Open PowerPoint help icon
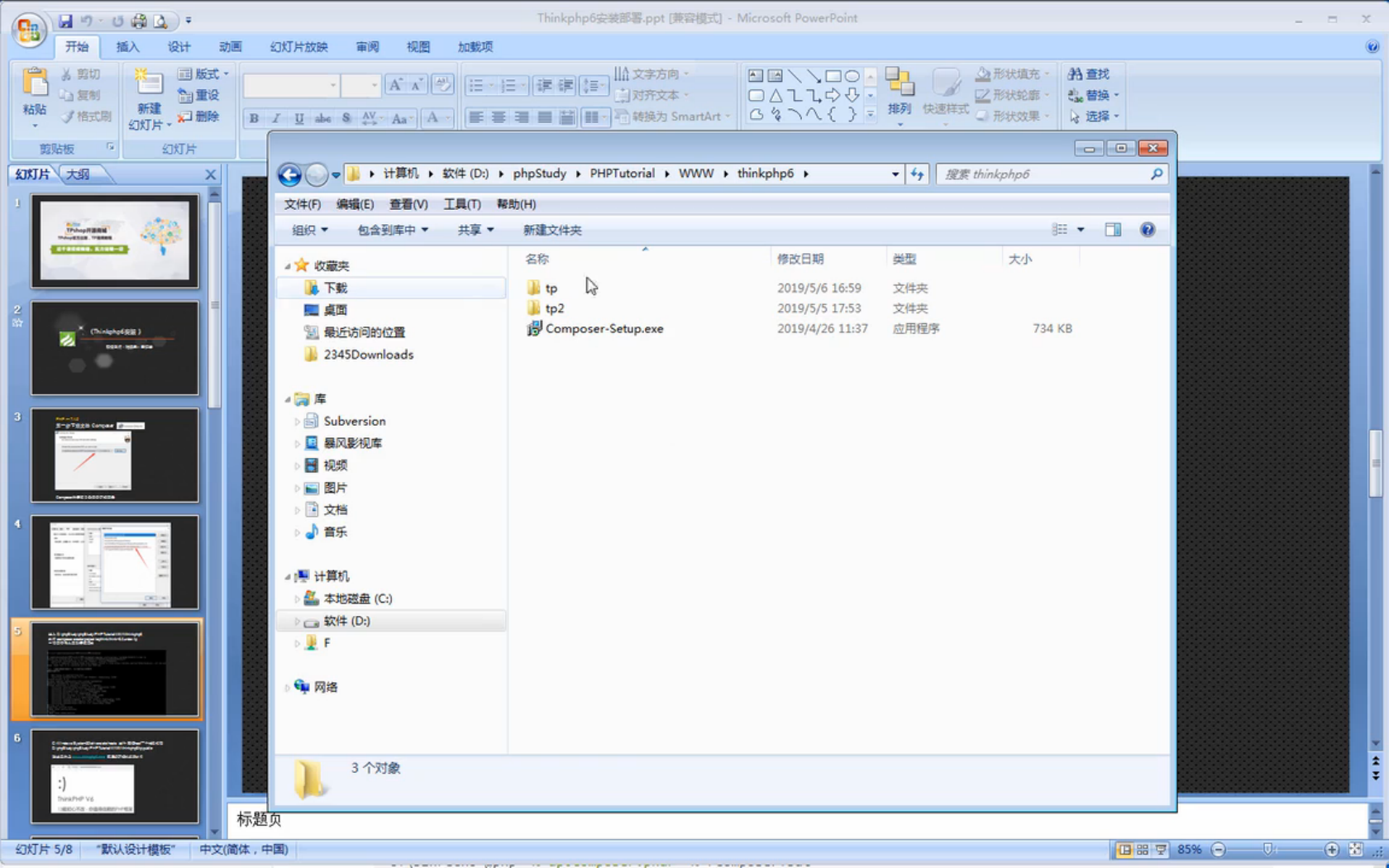This screenshot has width=1389, height=868. (x=1372, y=47)
